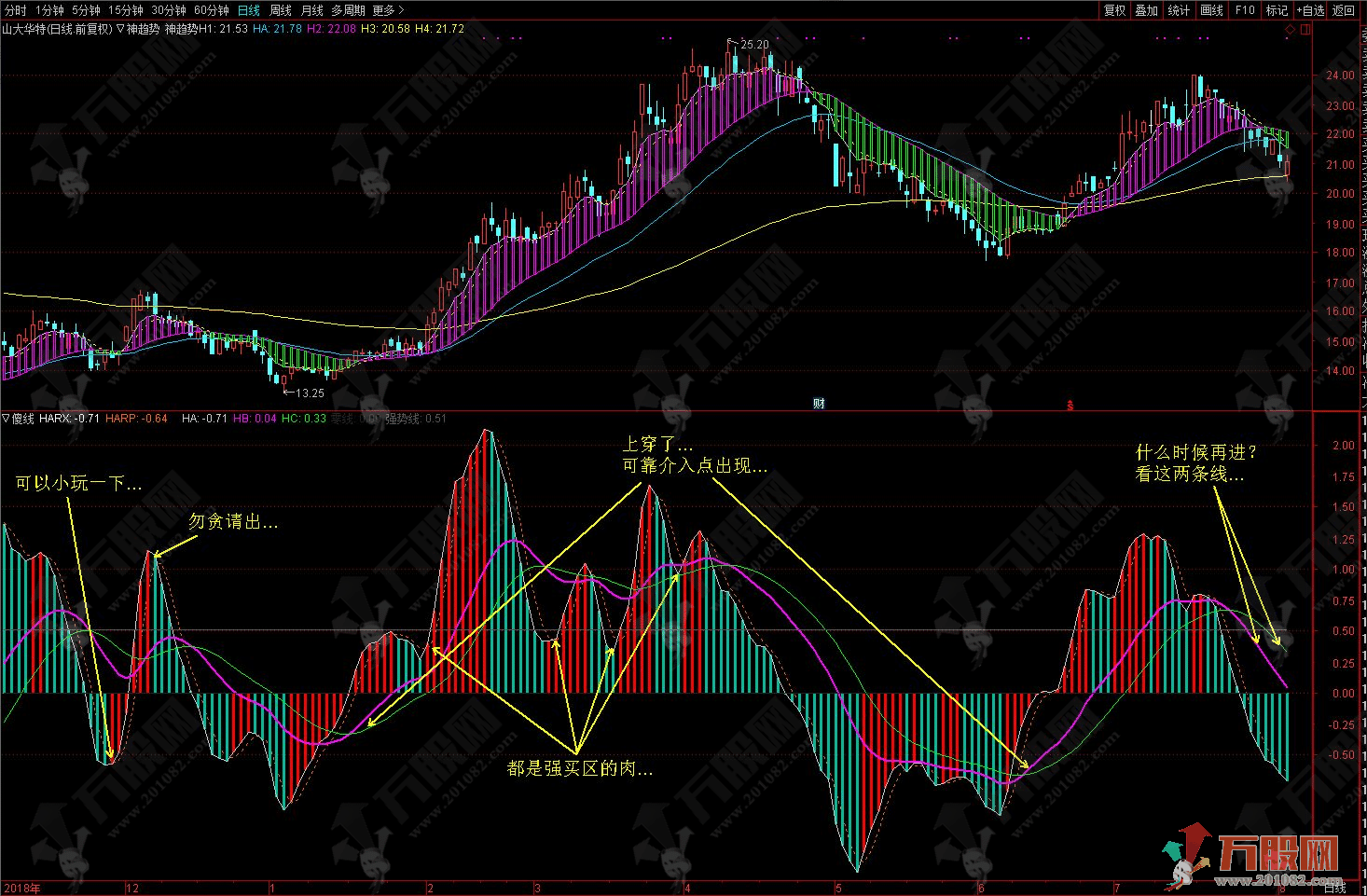Click the 25.20 high price label
Viewport: 1367px width, 896px height.
pos(755,44)
